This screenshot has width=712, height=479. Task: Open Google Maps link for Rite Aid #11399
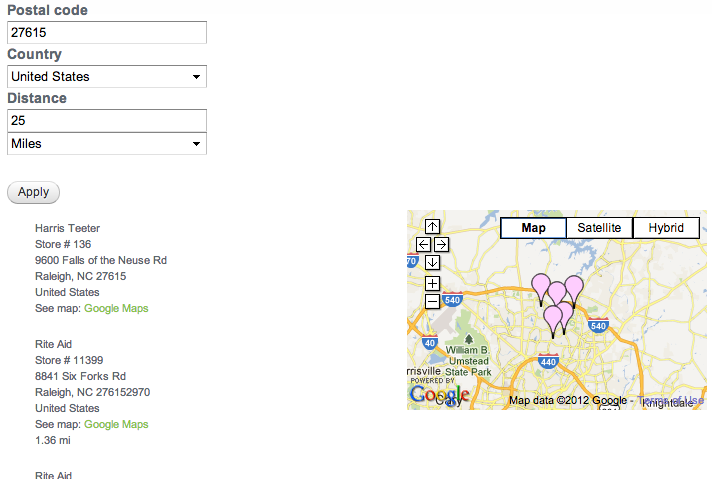point(116,424)
